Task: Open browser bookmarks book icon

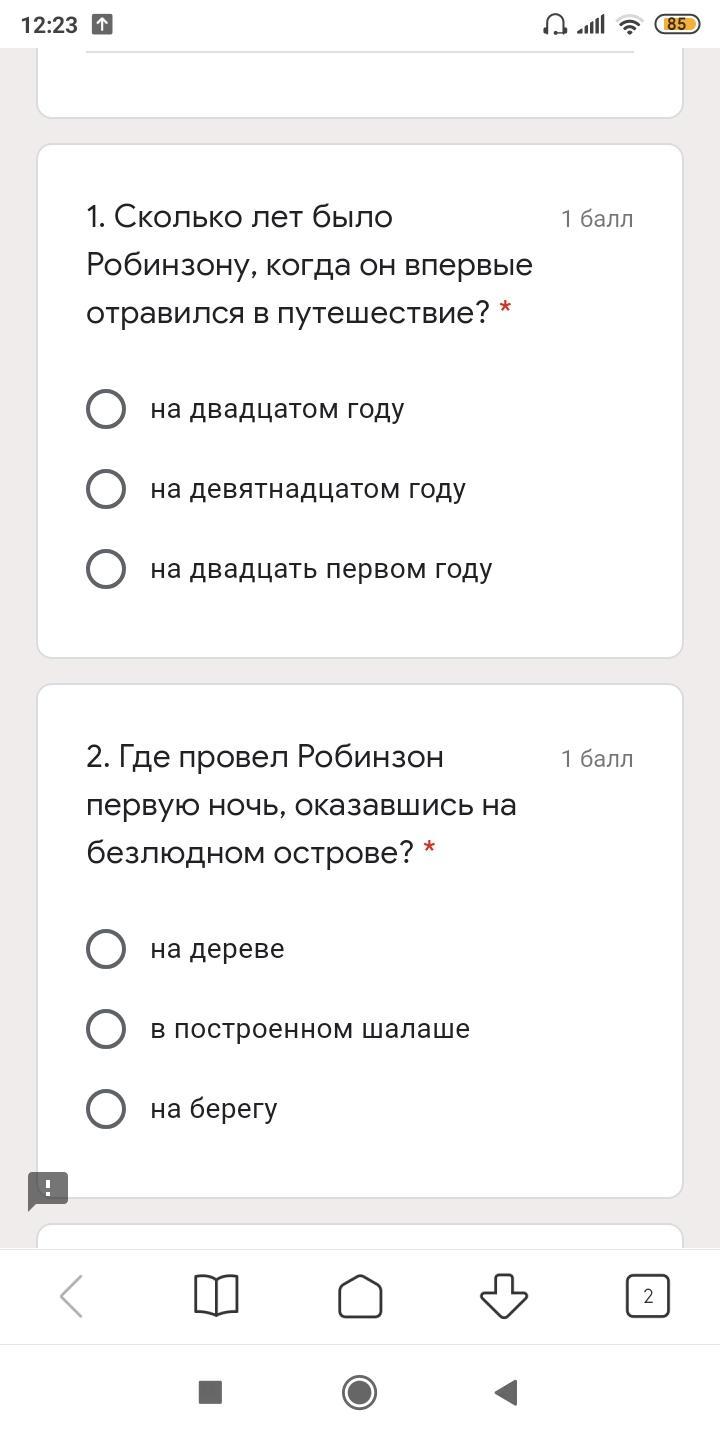Action: pos(216,1297)
